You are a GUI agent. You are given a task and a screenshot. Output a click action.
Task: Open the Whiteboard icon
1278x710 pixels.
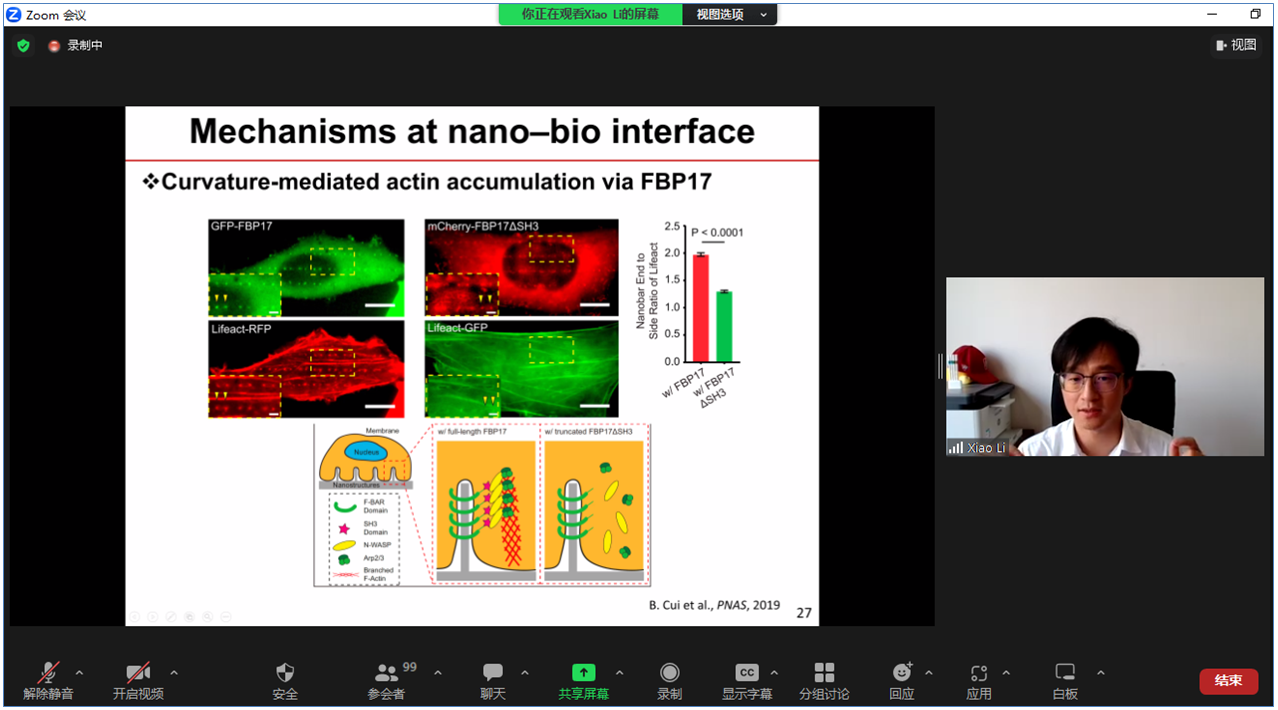coord(1065,673)
